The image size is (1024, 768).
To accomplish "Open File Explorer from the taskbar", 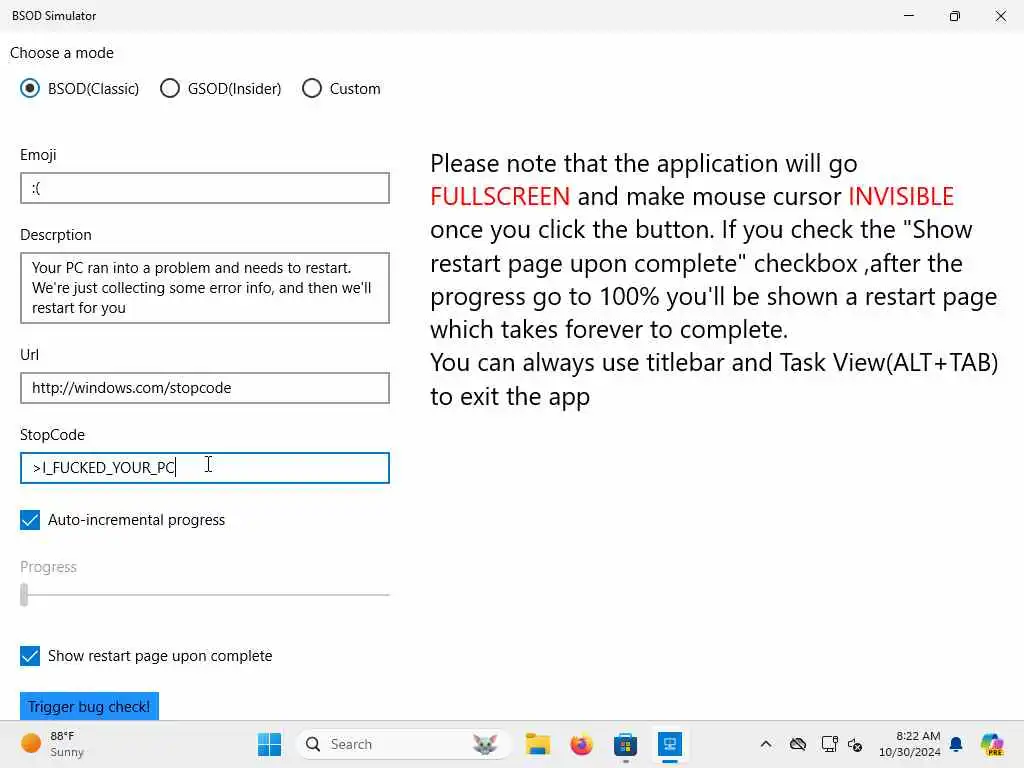I will coord(537,744).
